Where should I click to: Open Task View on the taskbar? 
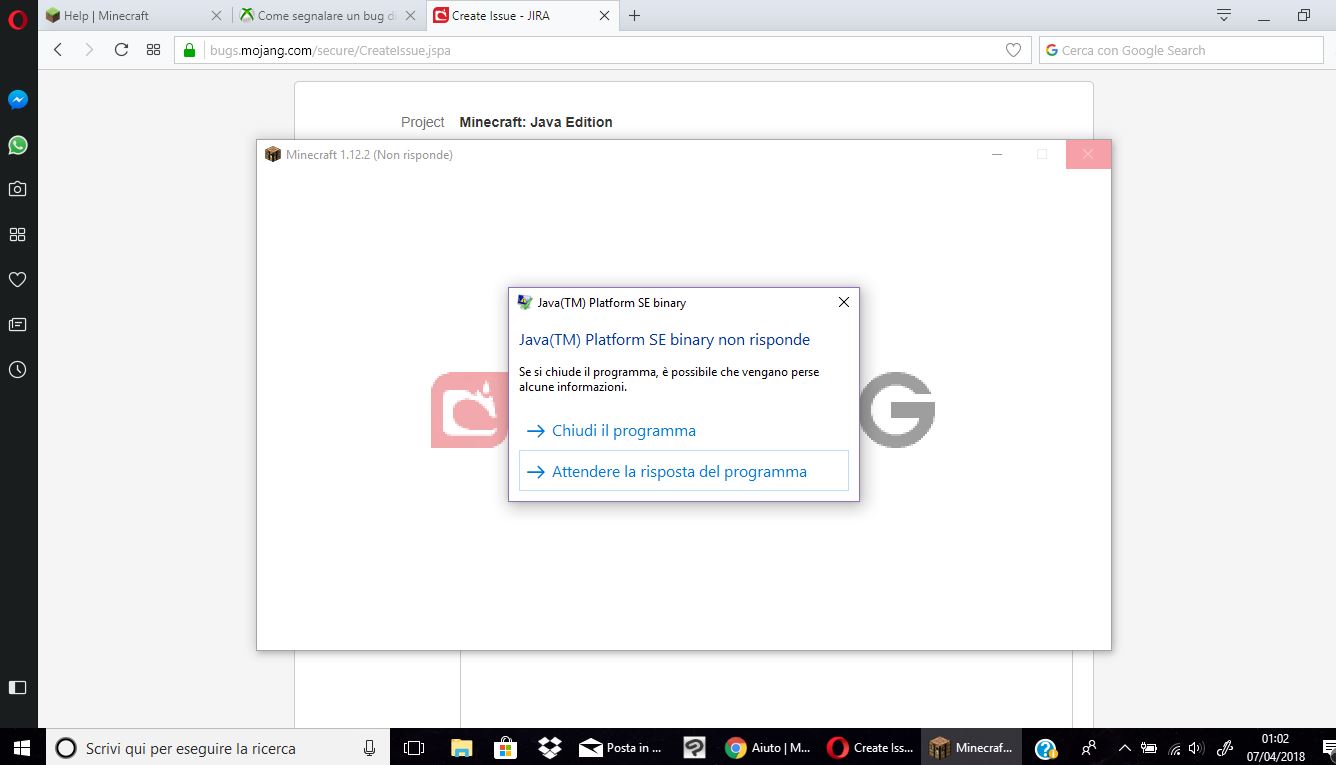[413, 747]
